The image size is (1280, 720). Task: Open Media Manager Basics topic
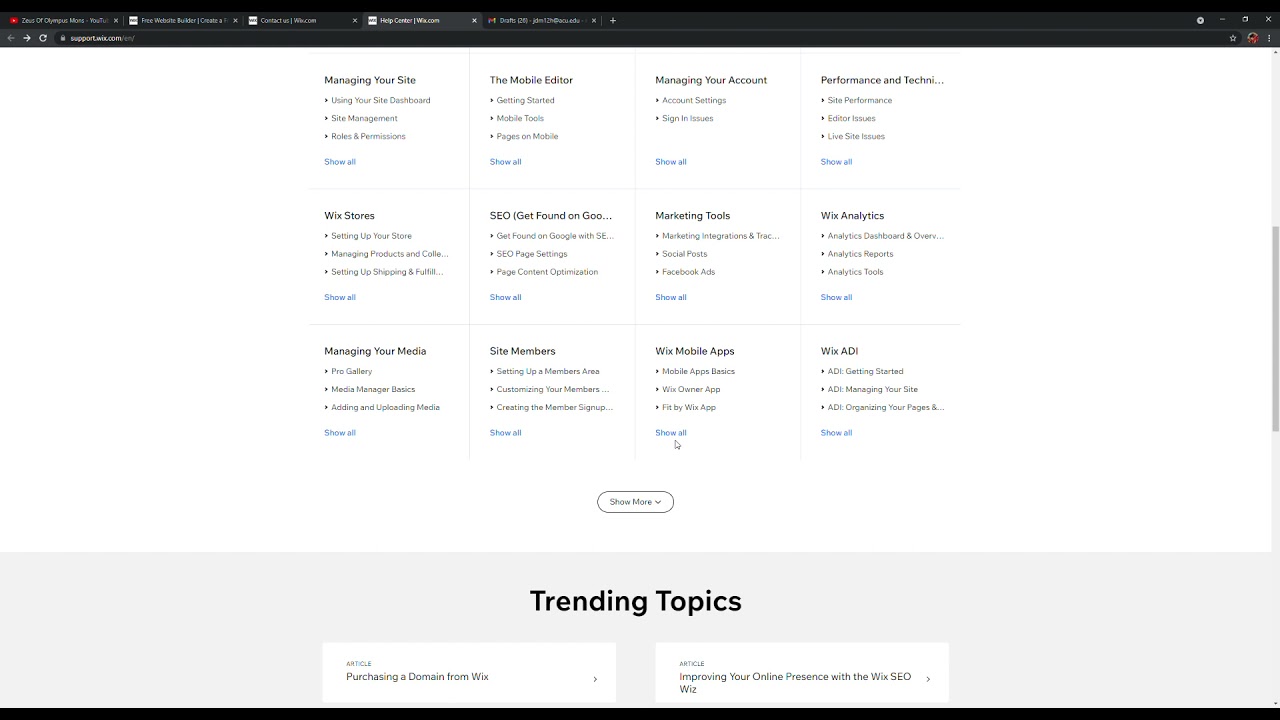tap(373, 389)
